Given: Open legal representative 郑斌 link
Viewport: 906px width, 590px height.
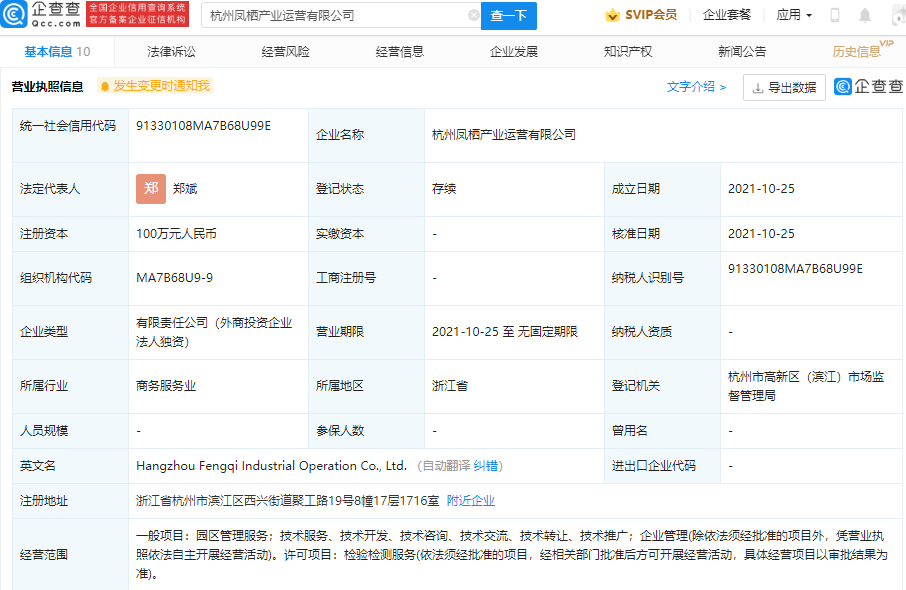Looking at the screenshot, I should [185, 189].
